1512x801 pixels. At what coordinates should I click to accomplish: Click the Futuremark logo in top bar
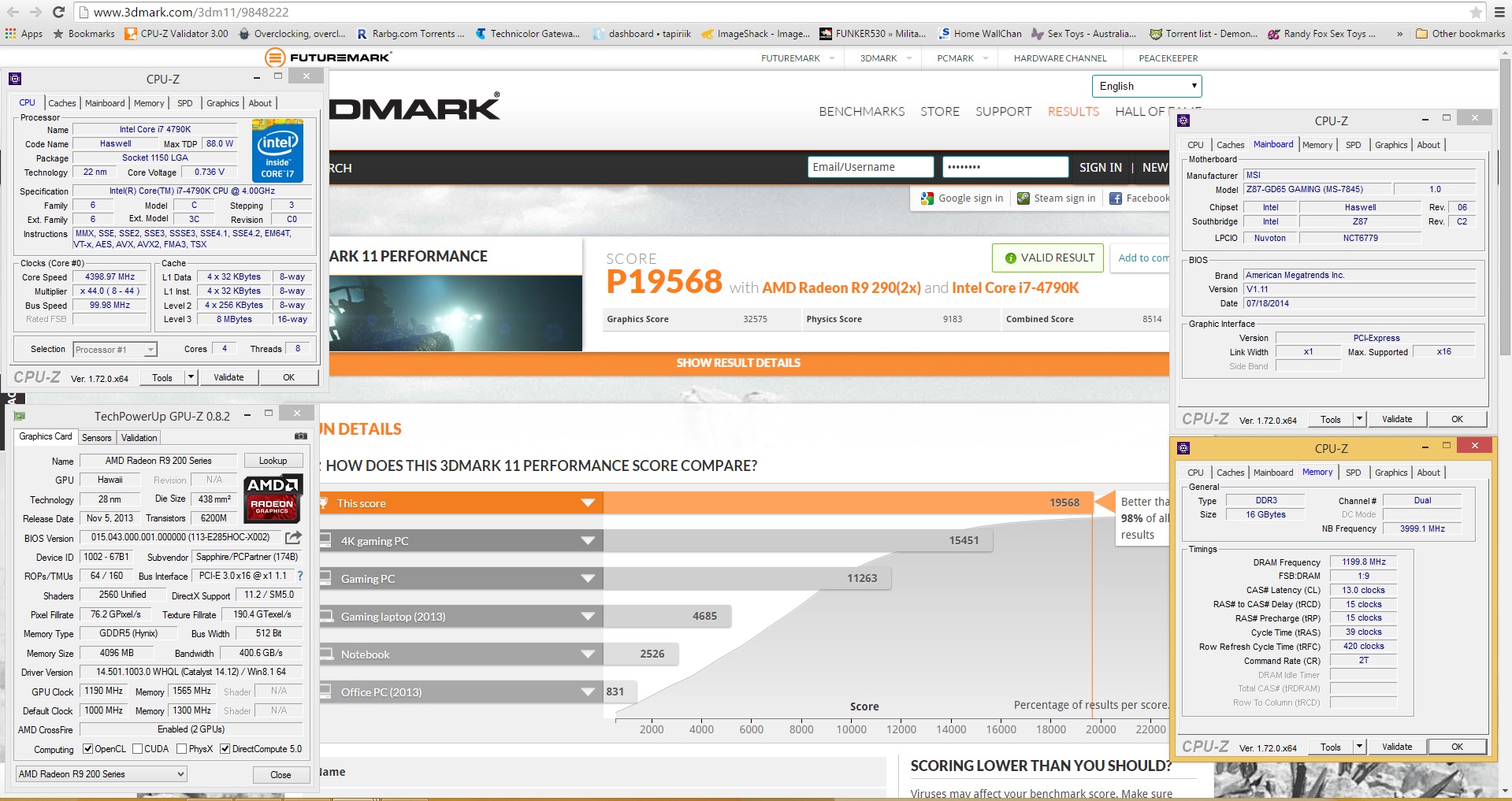click(x=329, y=57)
